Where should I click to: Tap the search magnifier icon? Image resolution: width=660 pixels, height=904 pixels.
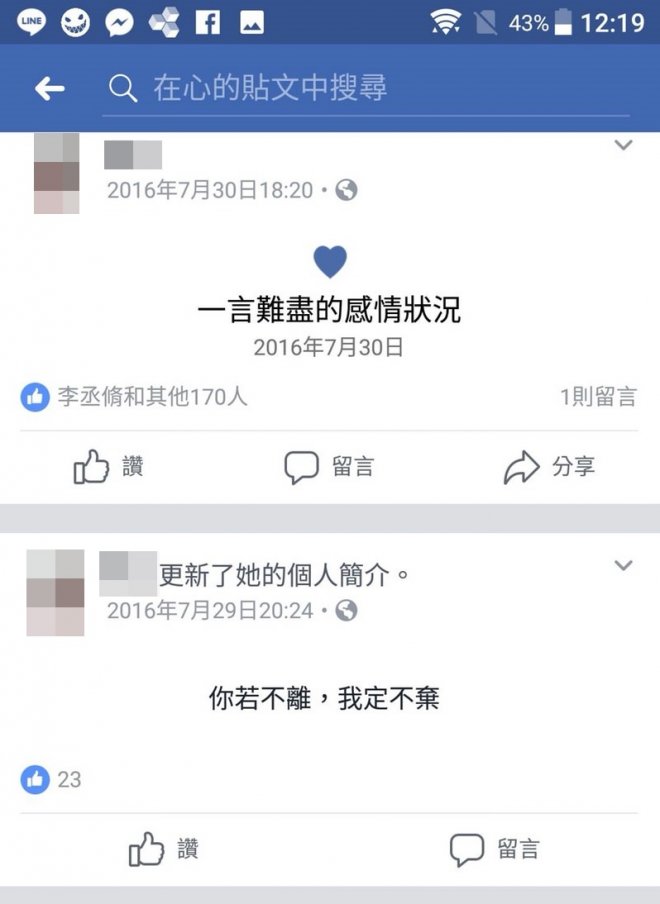coord(123,89)
